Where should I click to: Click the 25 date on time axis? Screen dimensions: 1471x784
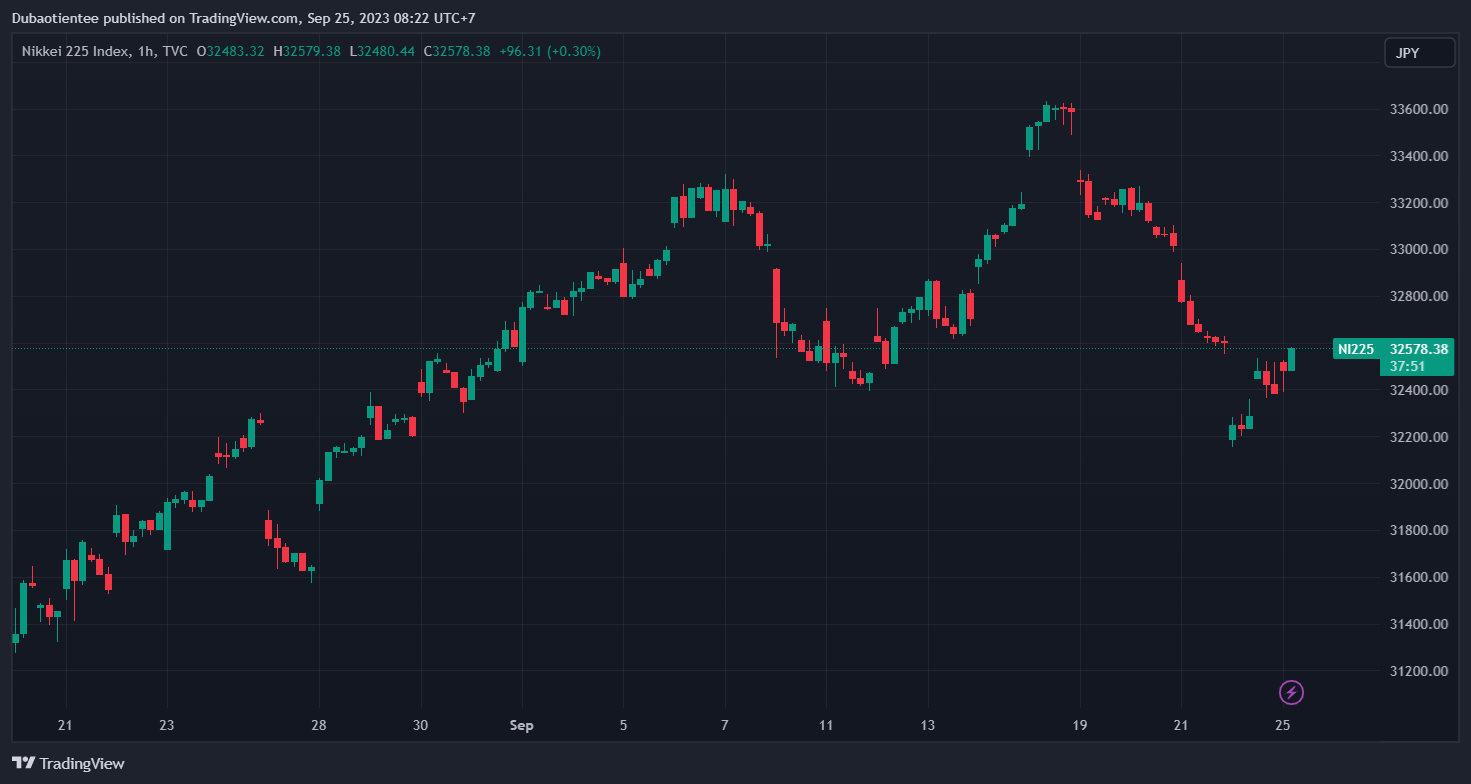point(1283,725)
